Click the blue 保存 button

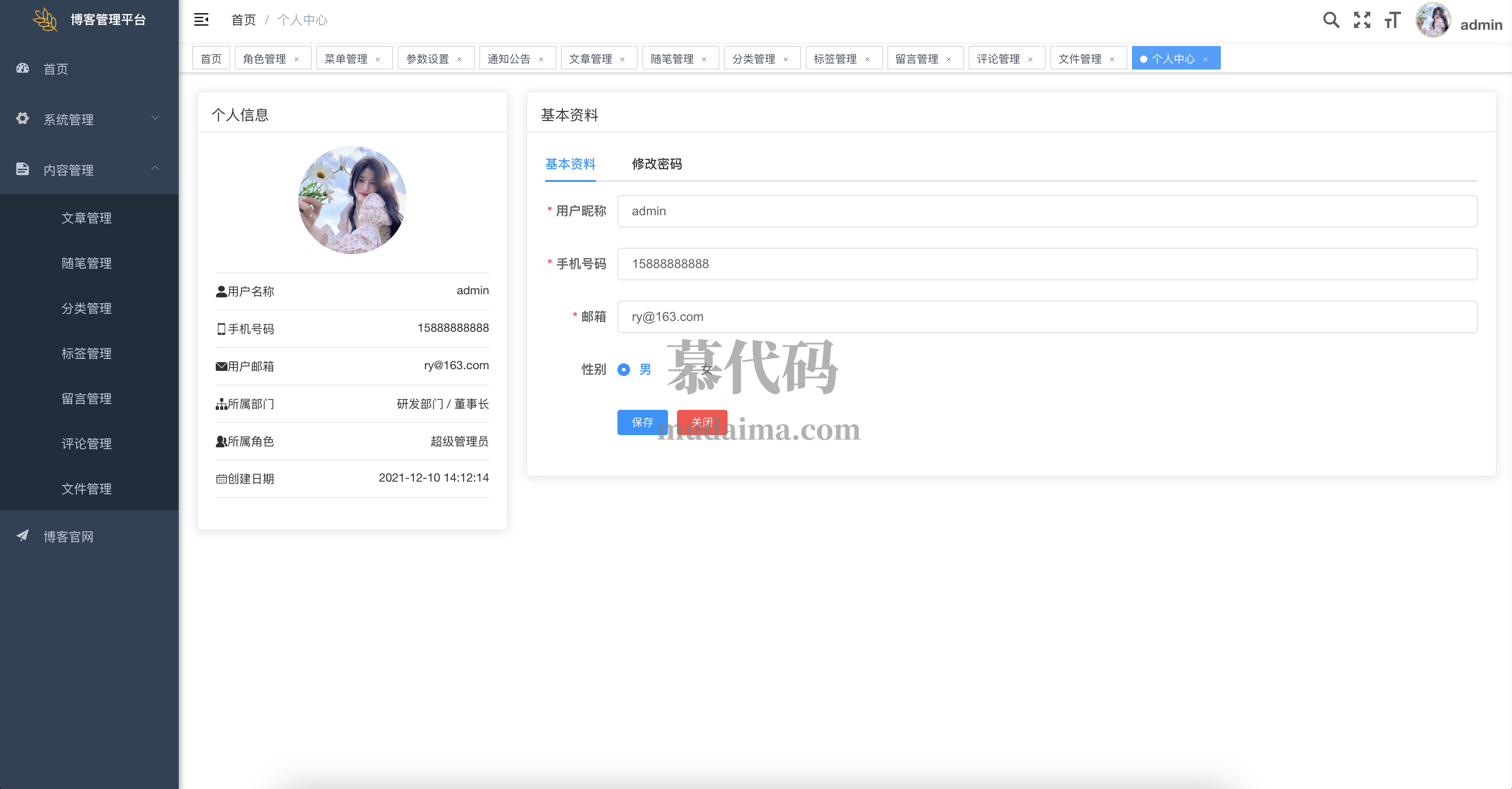(x=642, y=422)
